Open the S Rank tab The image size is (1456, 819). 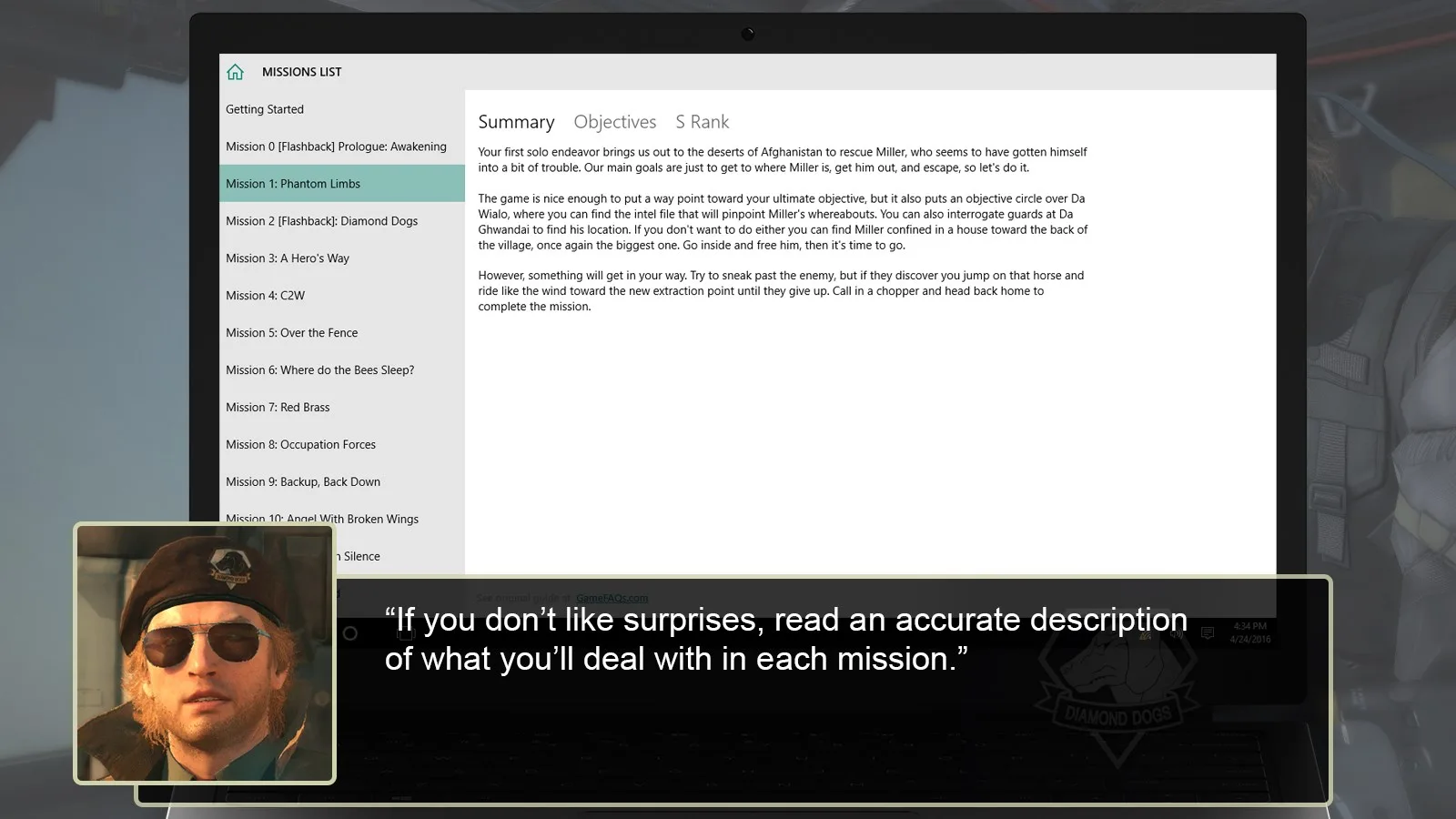pos(703,122)
